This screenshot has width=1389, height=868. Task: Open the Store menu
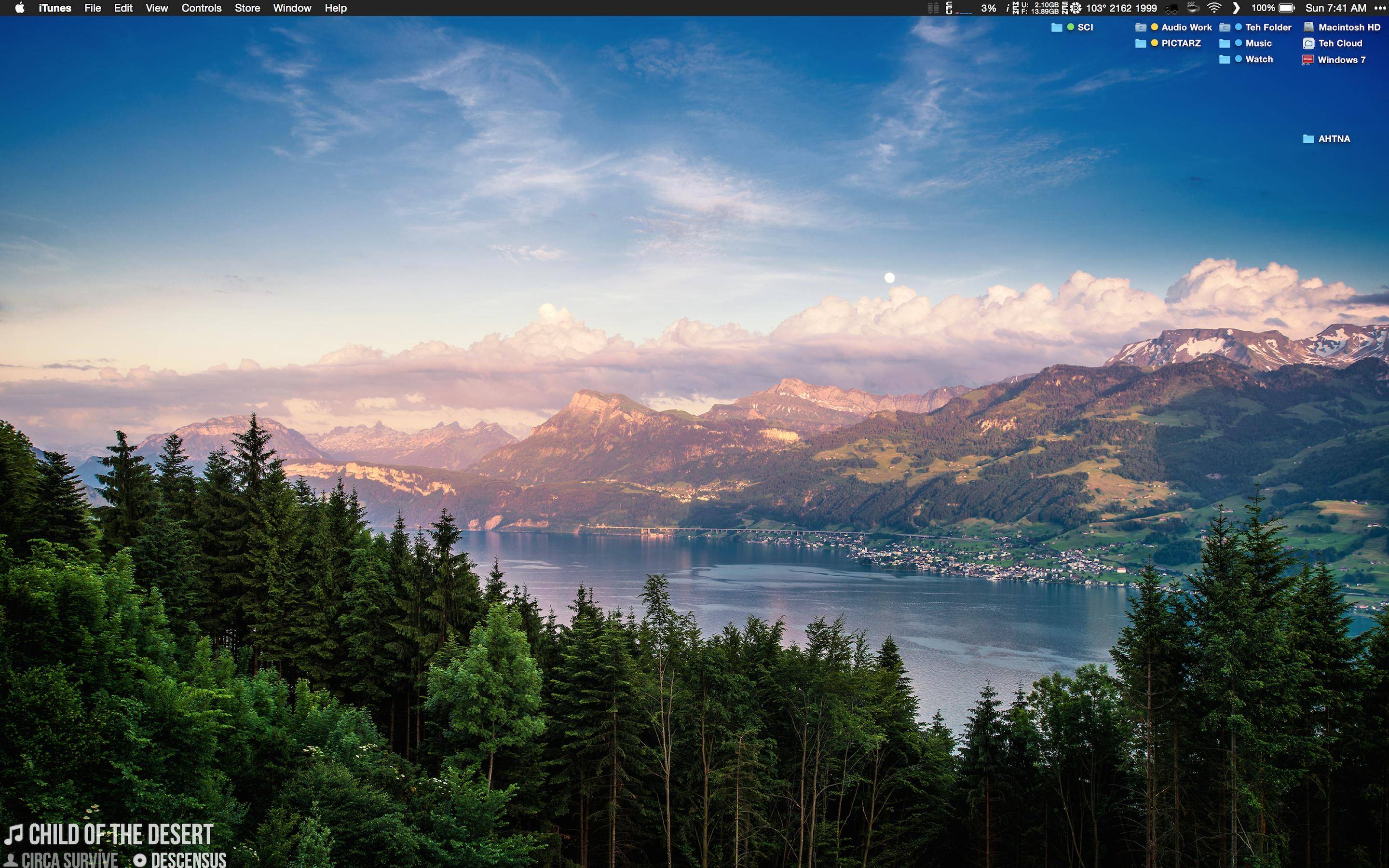click(247, 8)
